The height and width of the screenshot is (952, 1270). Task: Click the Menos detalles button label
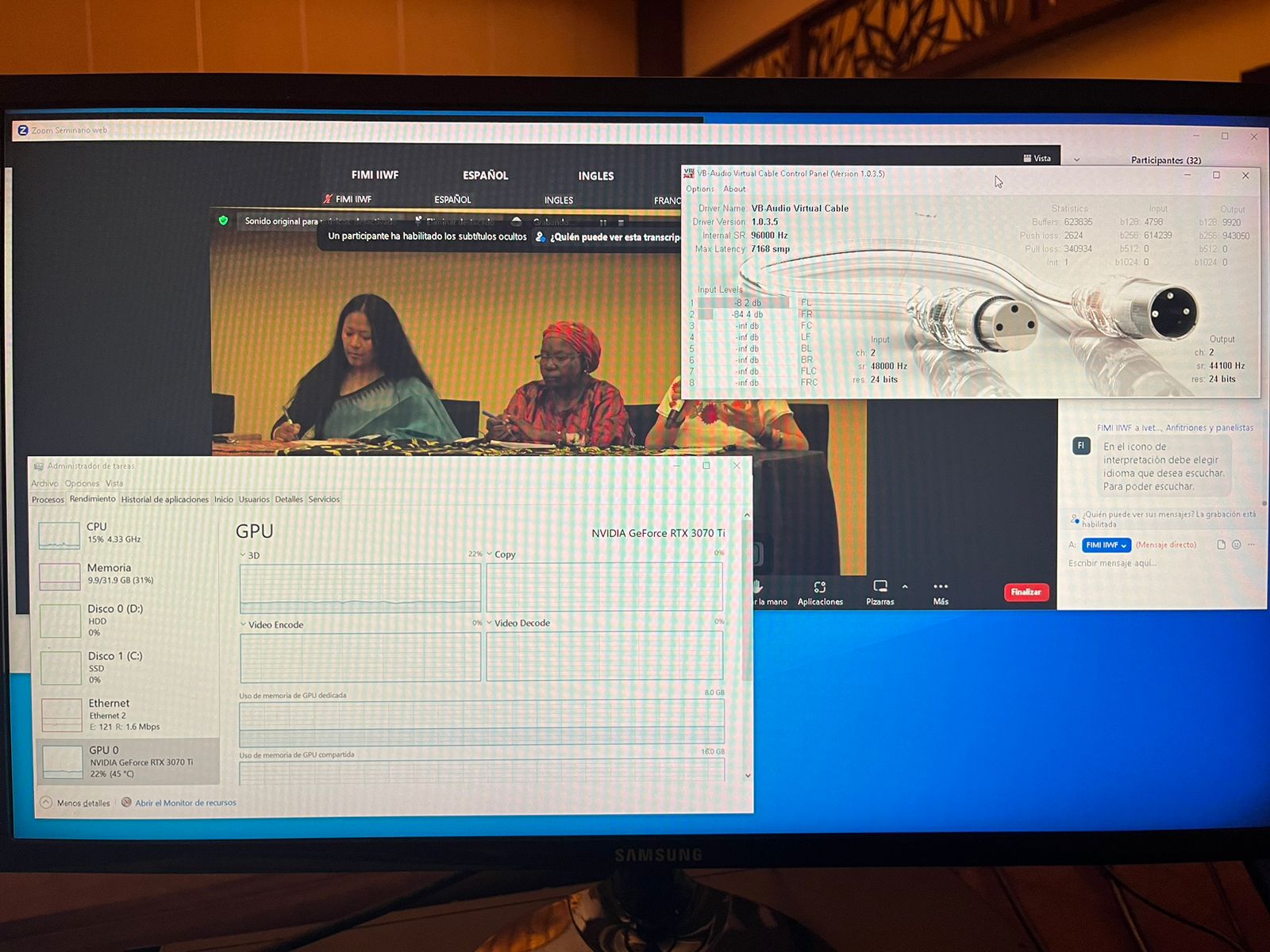(x=83, y=803)
